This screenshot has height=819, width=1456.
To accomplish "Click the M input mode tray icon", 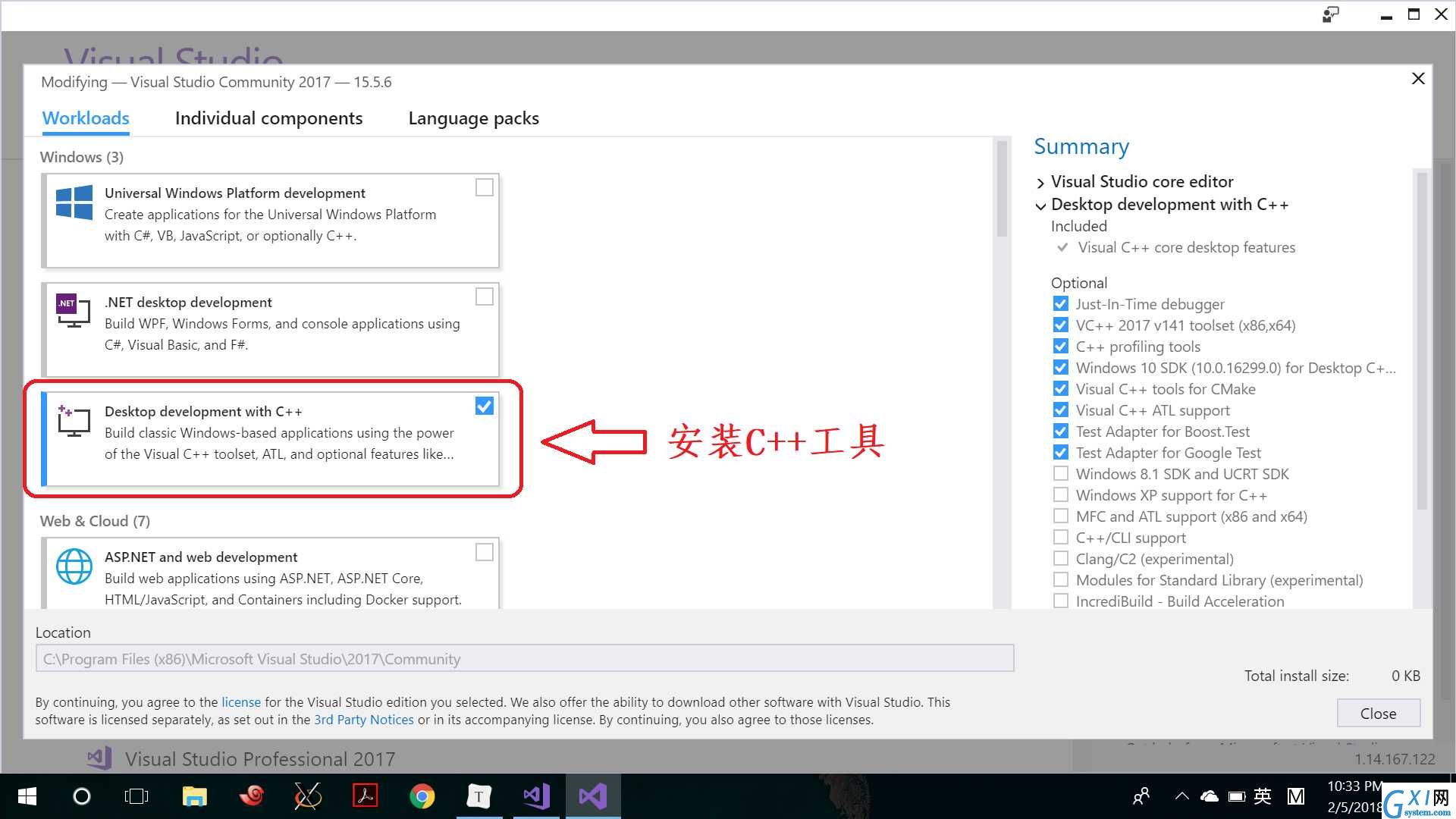I will 1296,796.
